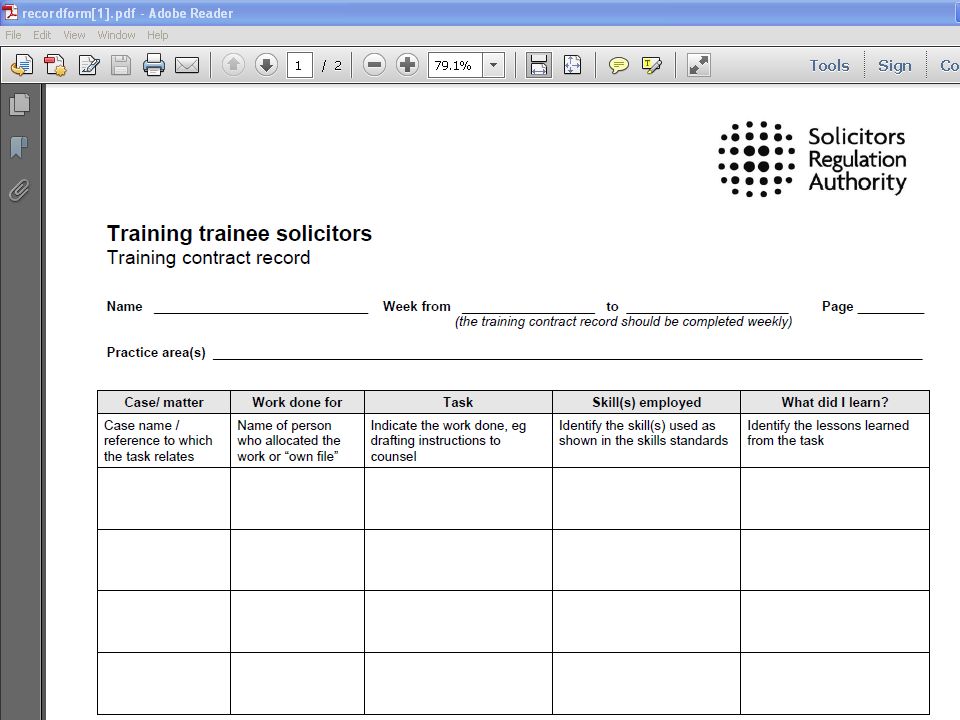Click the Name blank line in form

point(261,308)
